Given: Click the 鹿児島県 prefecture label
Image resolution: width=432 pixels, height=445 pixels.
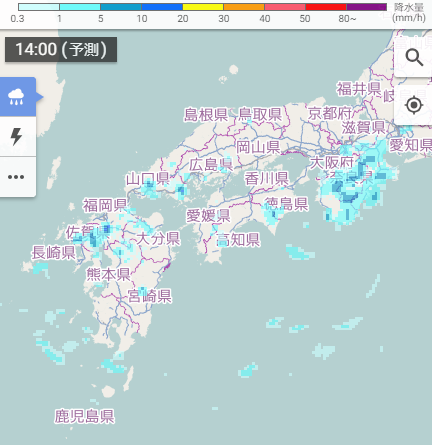Looking at the screenshot, I should (85, 416).
